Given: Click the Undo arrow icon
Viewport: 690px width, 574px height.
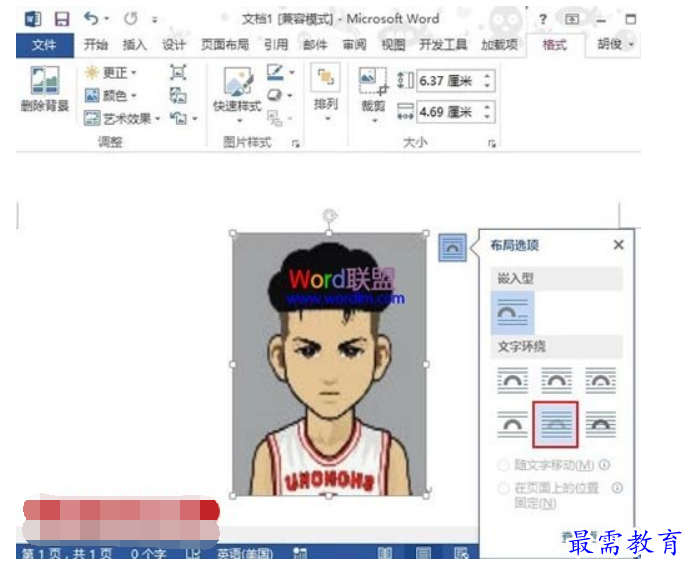Looking at the screenshot, I should 92,18.
